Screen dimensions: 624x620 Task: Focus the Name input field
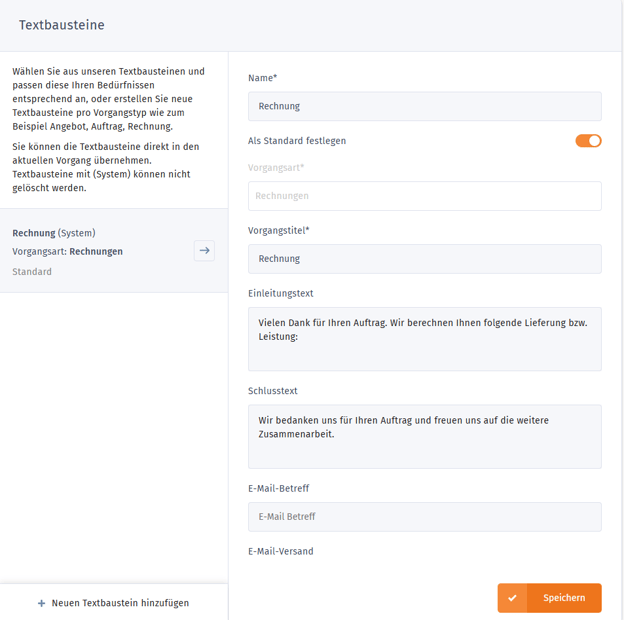[424, 106]
